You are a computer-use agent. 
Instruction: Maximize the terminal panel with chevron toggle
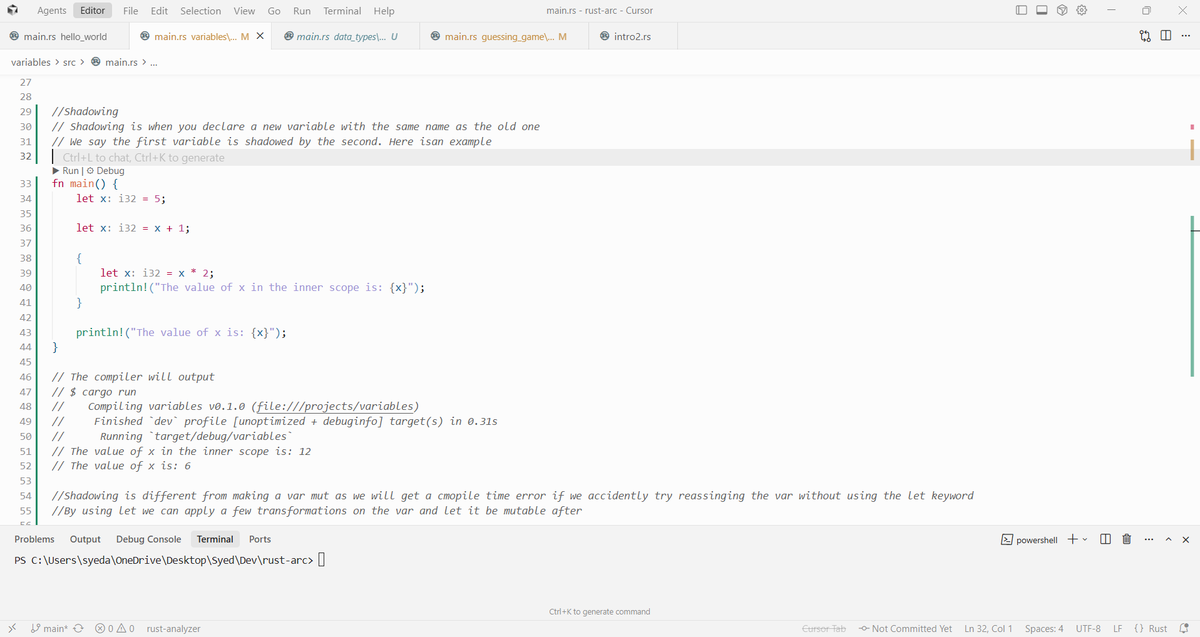coord(1168,539)
